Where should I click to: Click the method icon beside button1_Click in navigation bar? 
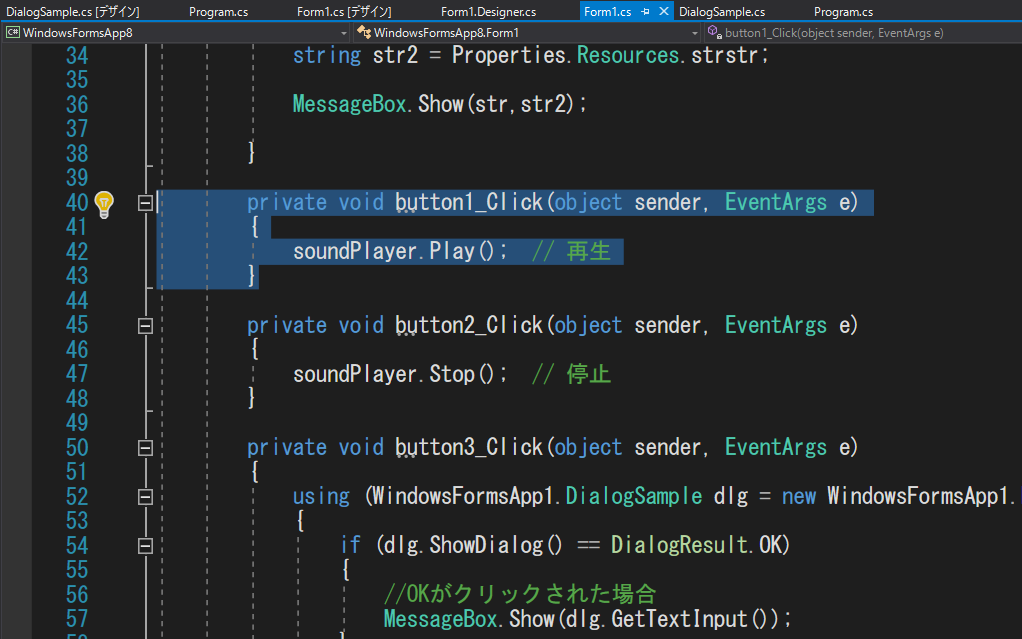714,33
